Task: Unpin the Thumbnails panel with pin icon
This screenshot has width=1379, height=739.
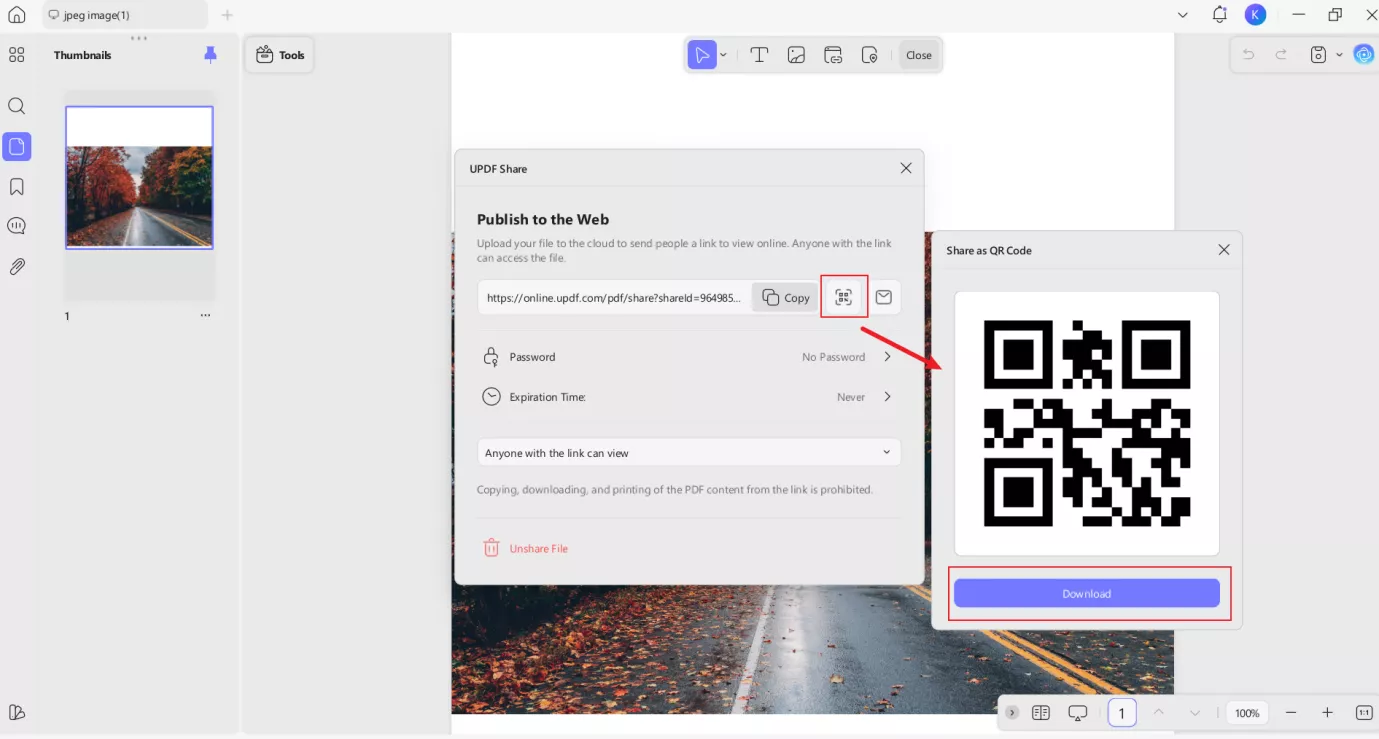Action: (210, 55)
